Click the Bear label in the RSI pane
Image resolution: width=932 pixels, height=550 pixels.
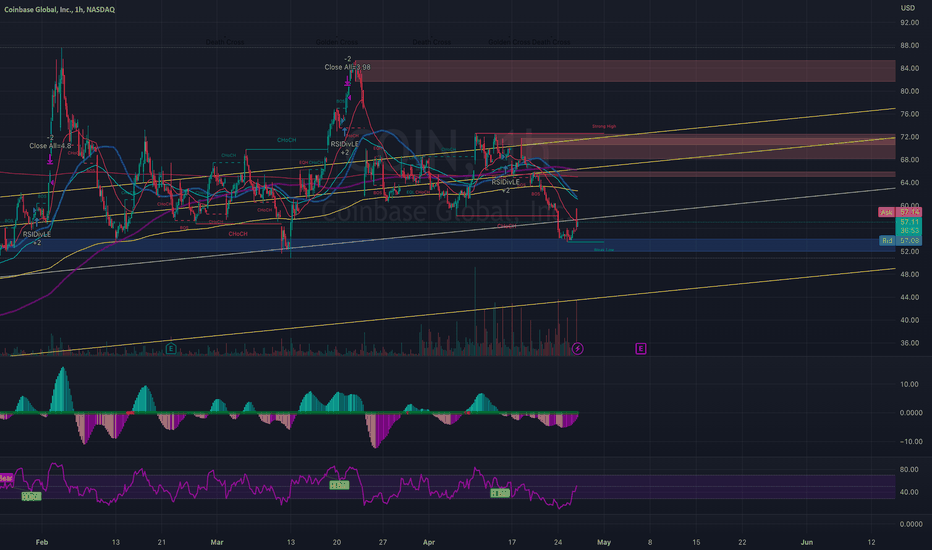(6, 478)
